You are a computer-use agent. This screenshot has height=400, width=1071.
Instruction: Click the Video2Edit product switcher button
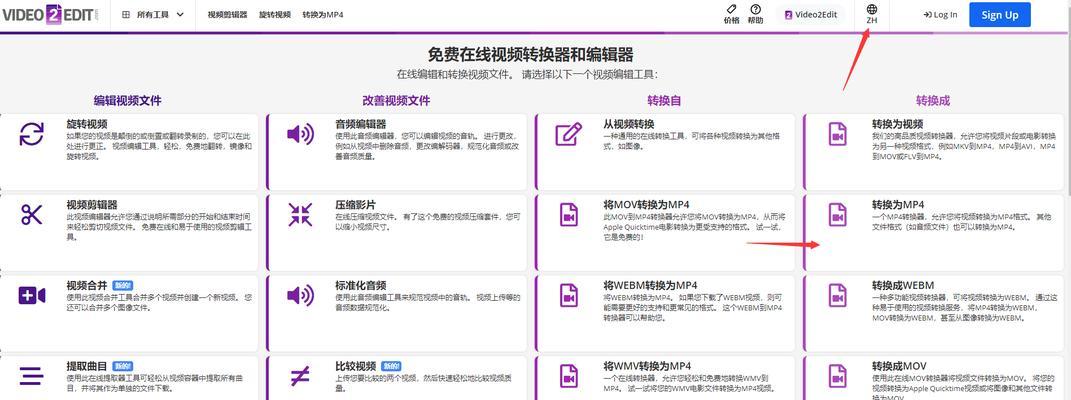(x=811, y=15)
